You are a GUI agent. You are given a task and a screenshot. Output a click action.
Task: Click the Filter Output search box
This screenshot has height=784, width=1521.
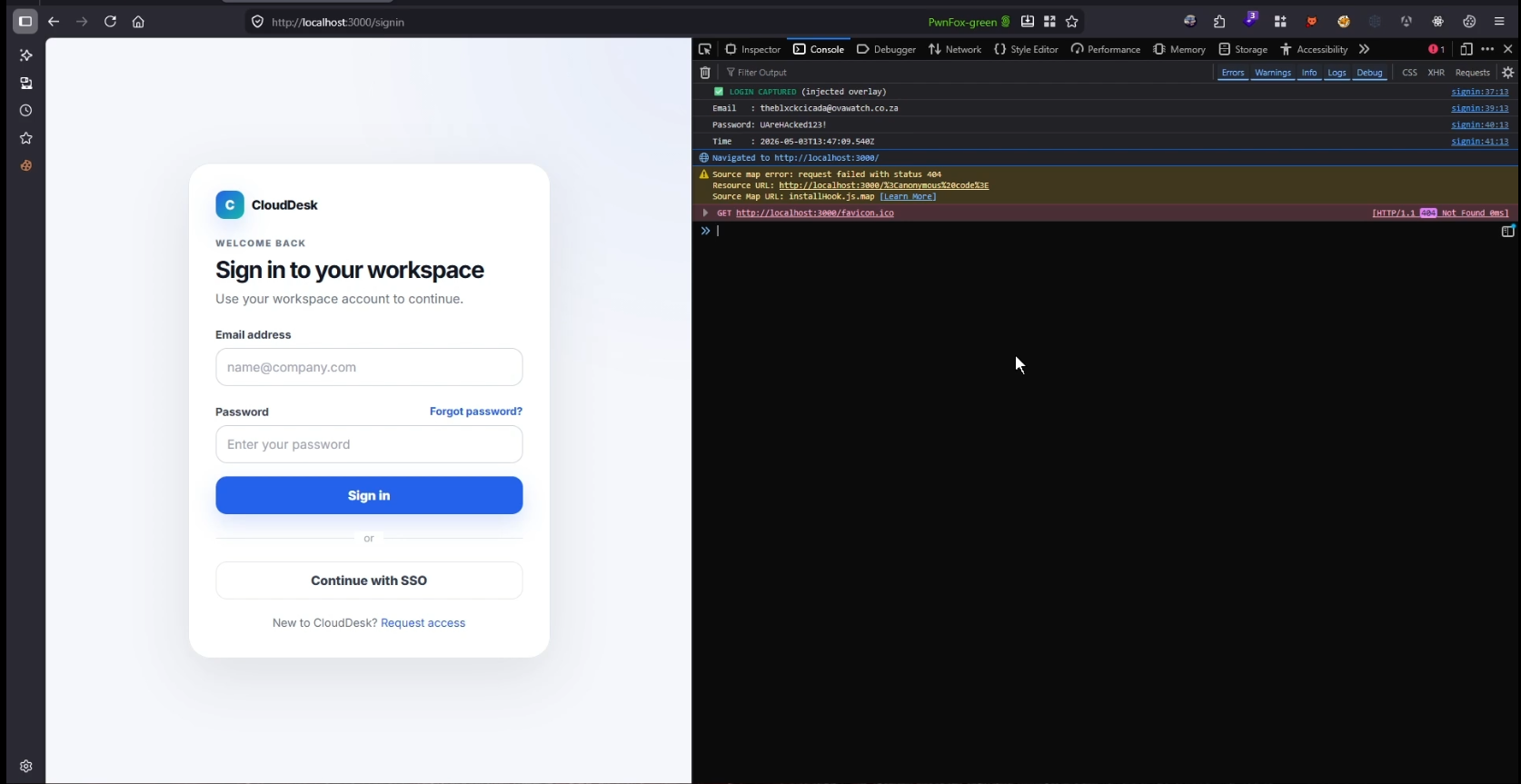pyautogui.click(x=968, y=73)
